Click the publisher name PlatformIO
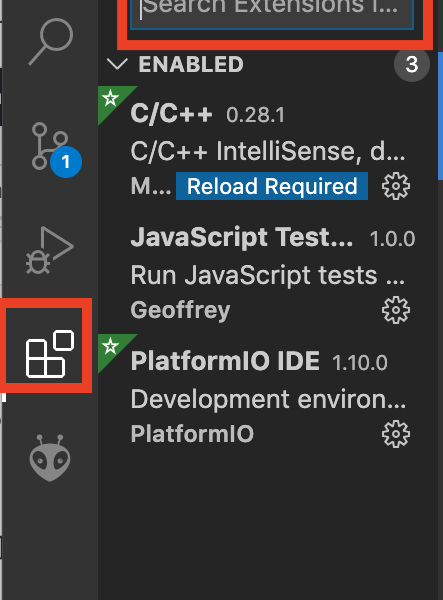Screen dimensions: 443x600 point(192,434)
